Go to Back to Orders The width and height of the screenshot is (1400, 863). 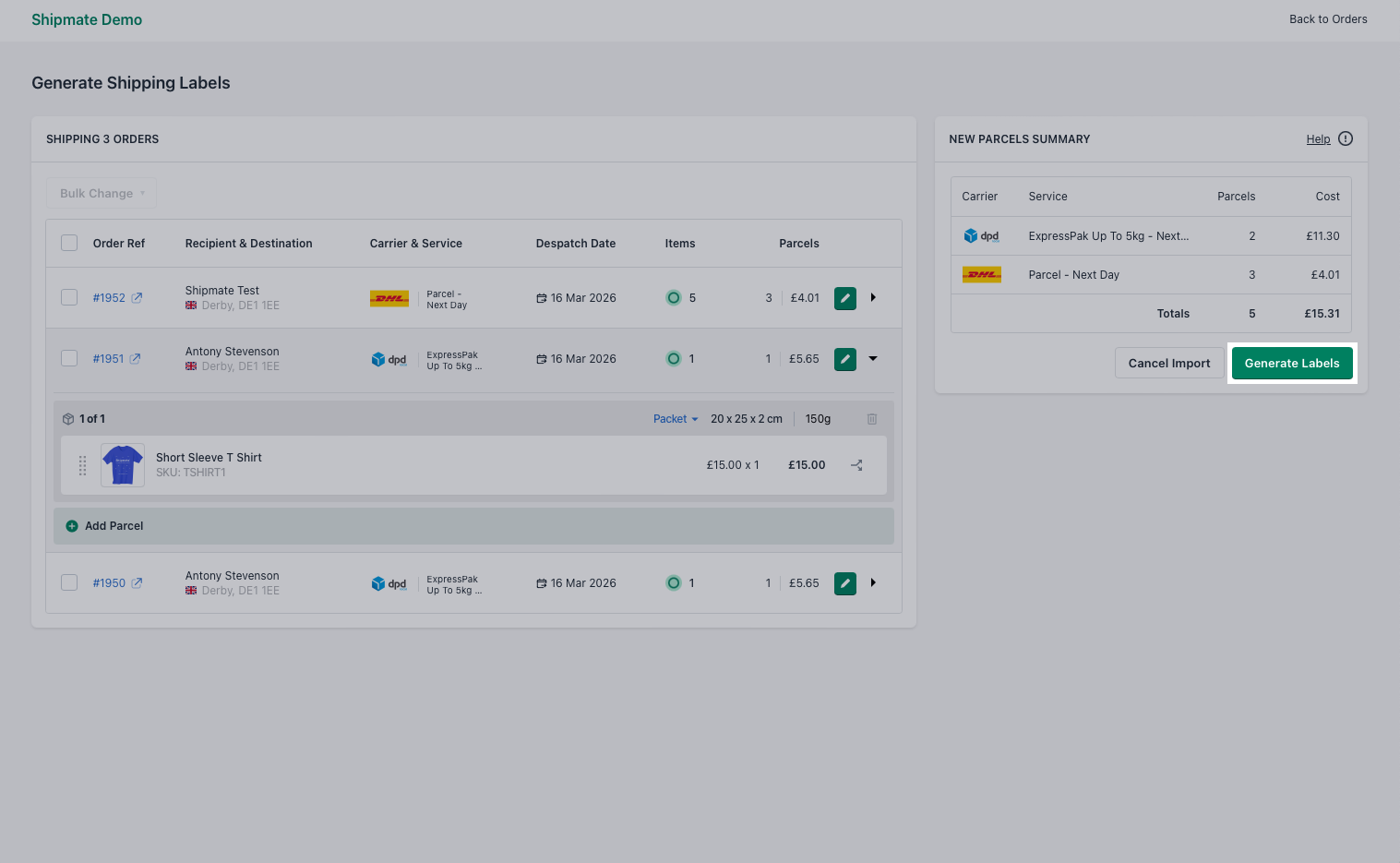[1327, 19]
